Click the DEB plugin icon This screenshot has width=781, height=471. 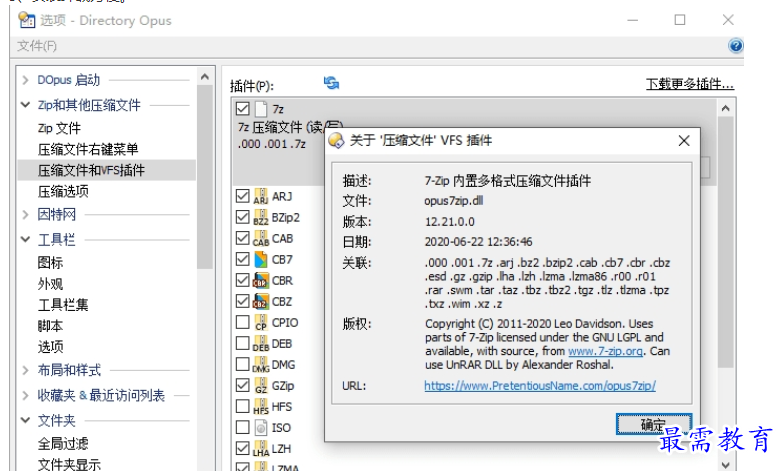tap(260, 344)
